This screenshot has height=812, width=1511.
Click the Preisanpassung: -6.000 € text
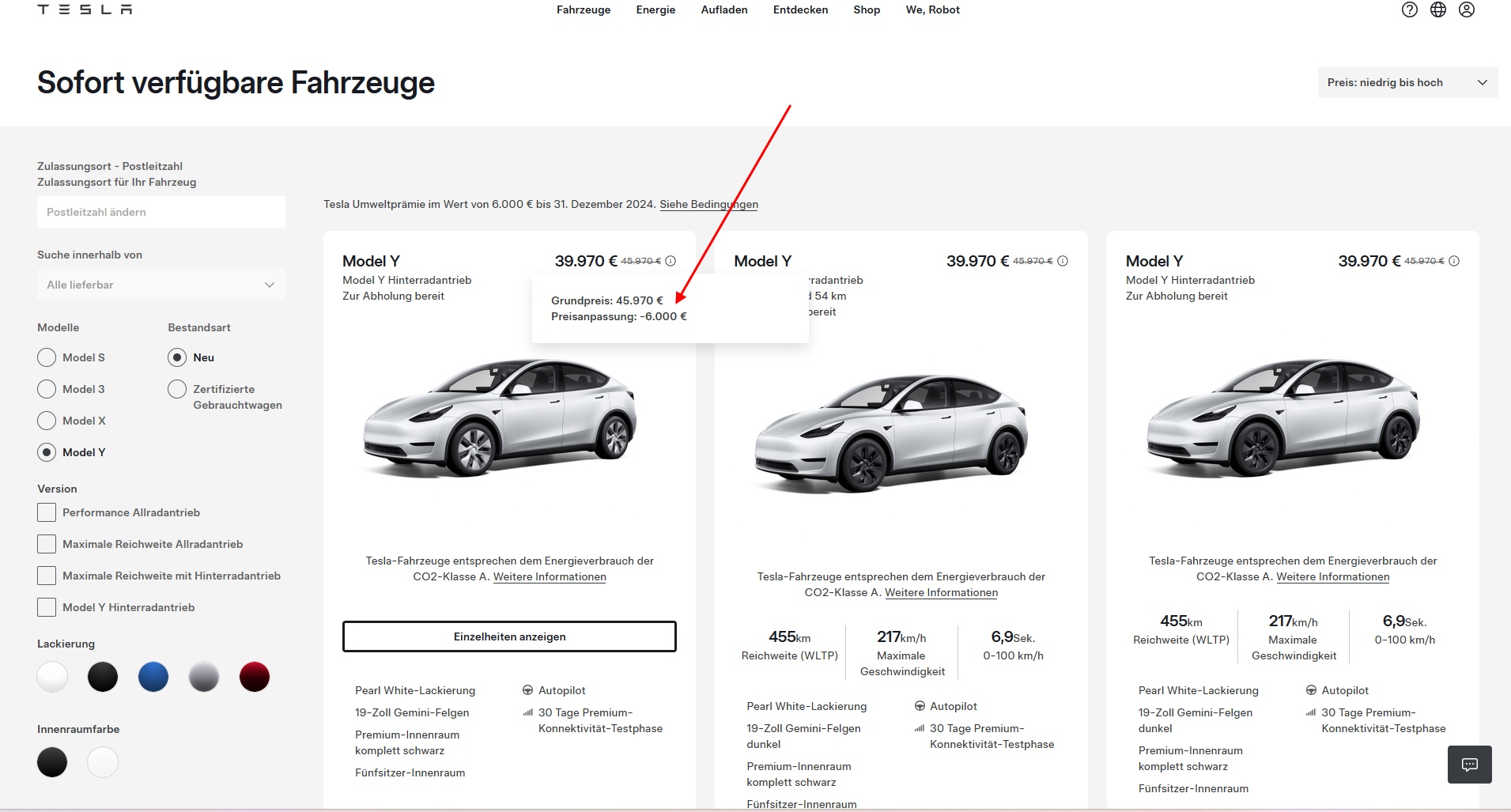(x=619, y=316)
